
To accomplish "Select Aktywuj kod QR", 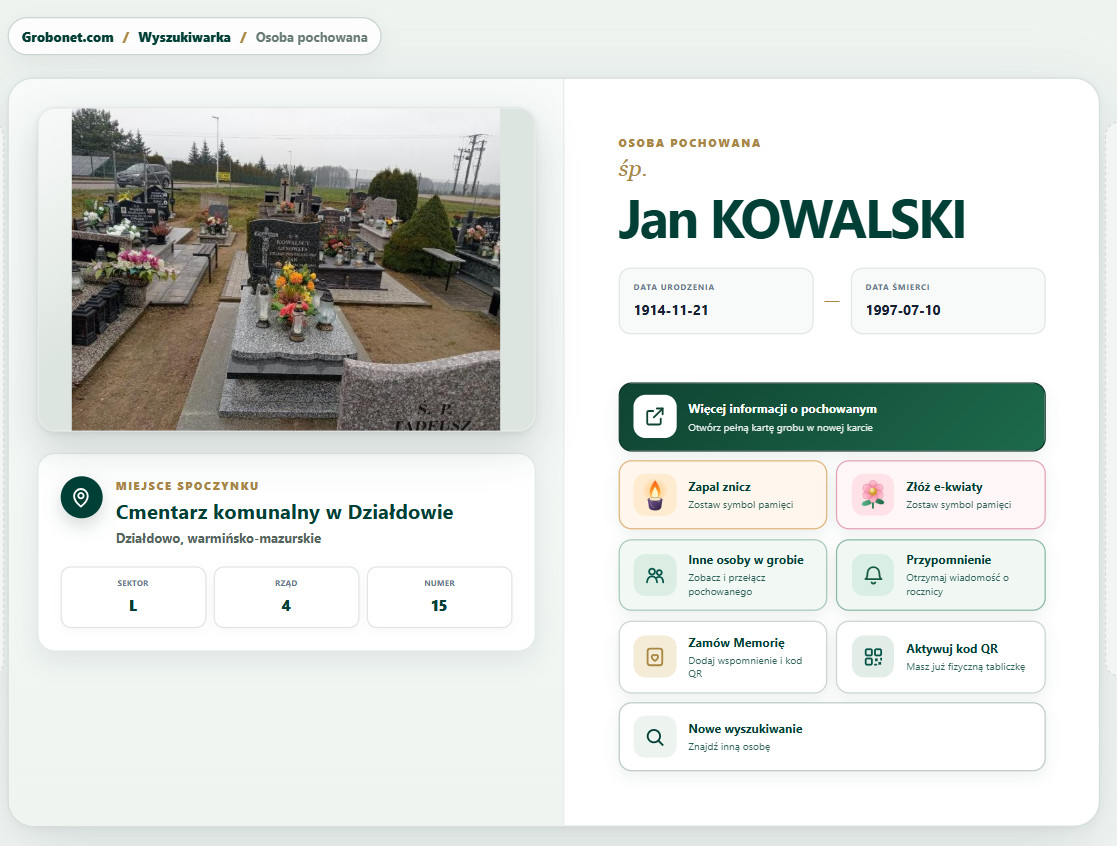I will point(940,657).
